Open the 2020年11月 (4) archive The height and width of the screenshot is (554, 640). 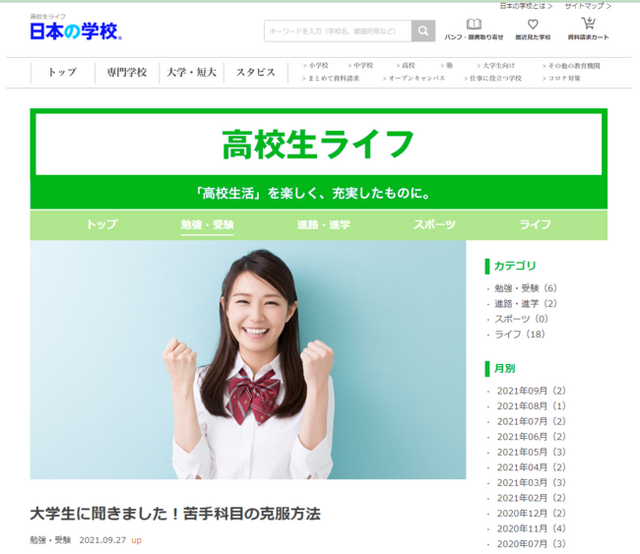coord(531,529)
